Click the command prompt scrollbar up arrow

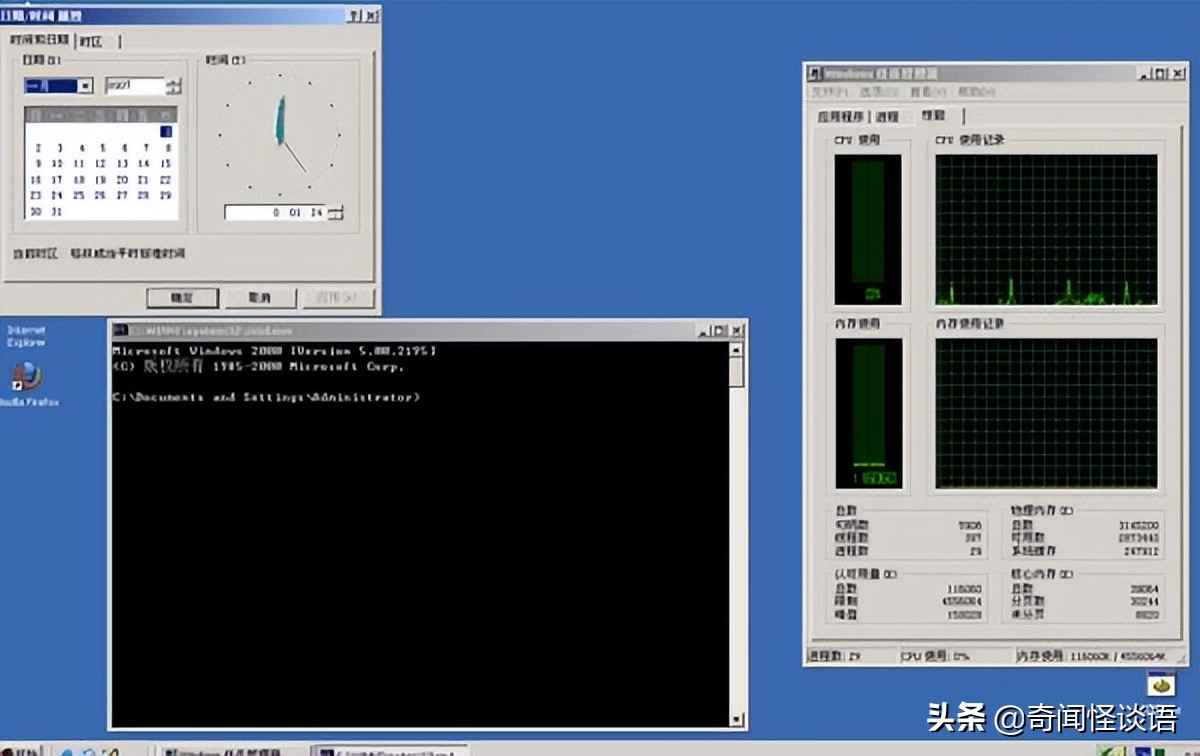pyautogui.click(x=737, y=350)
